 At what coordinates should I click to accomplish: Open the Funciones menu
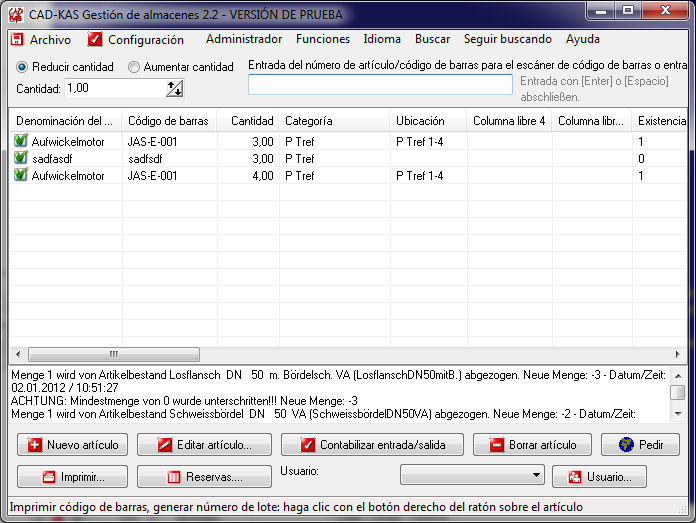[x=322, y=40]
